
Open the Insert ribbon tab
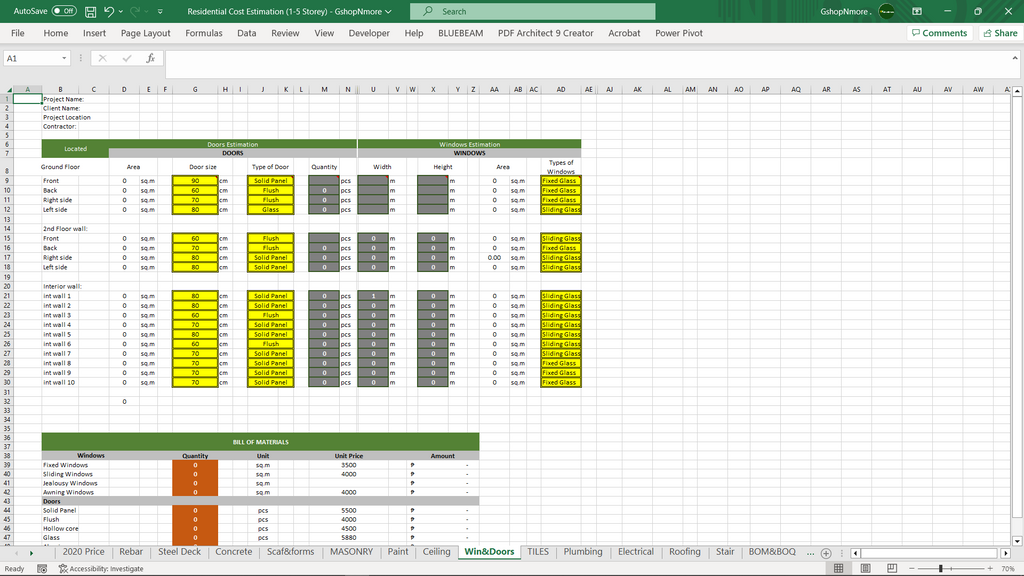(94, 33)
